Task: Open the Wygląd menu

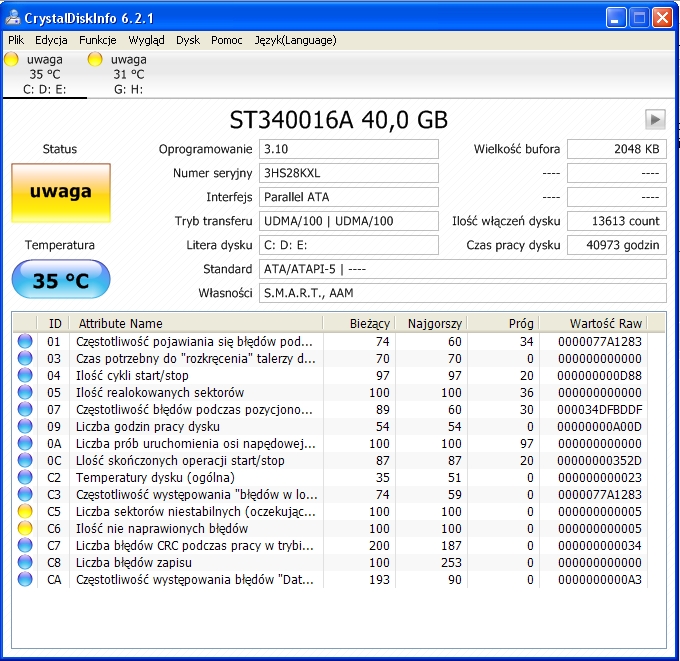Action: (146, 40)
